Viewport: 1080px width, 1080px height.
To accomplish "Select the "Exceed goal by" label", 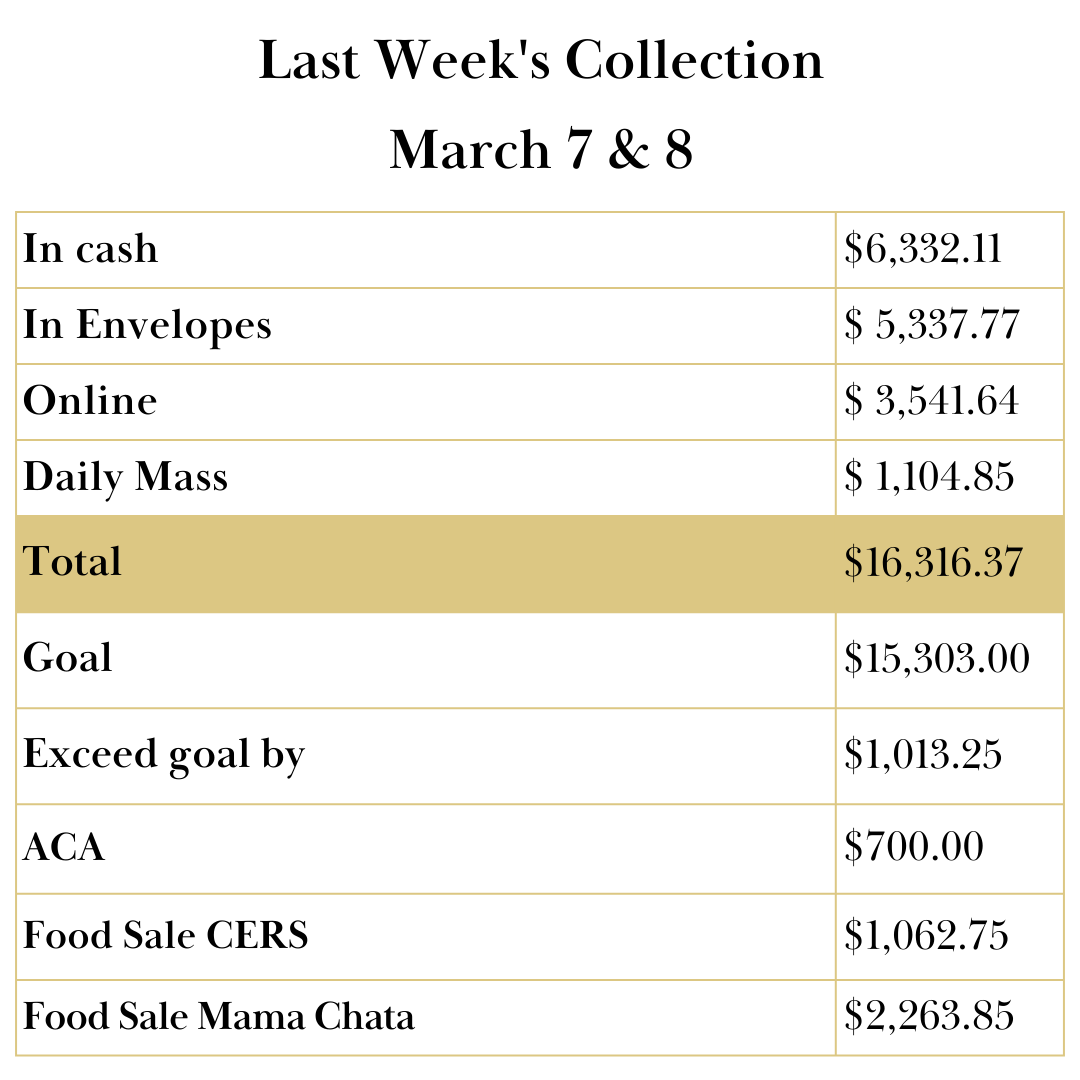I will click(163, 755).
